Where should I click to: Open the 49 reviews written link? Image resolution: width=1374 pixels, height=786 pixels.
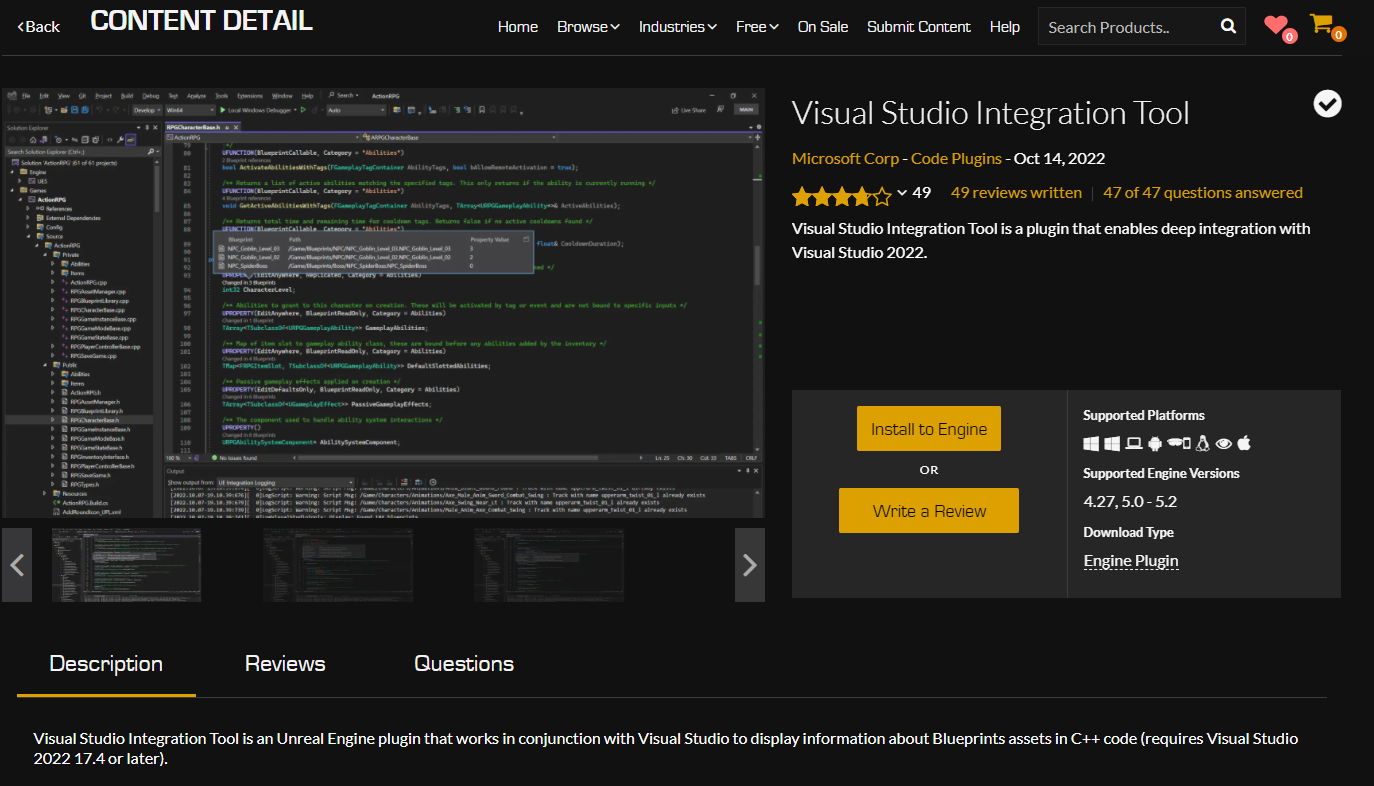(x=1016, y=192)
